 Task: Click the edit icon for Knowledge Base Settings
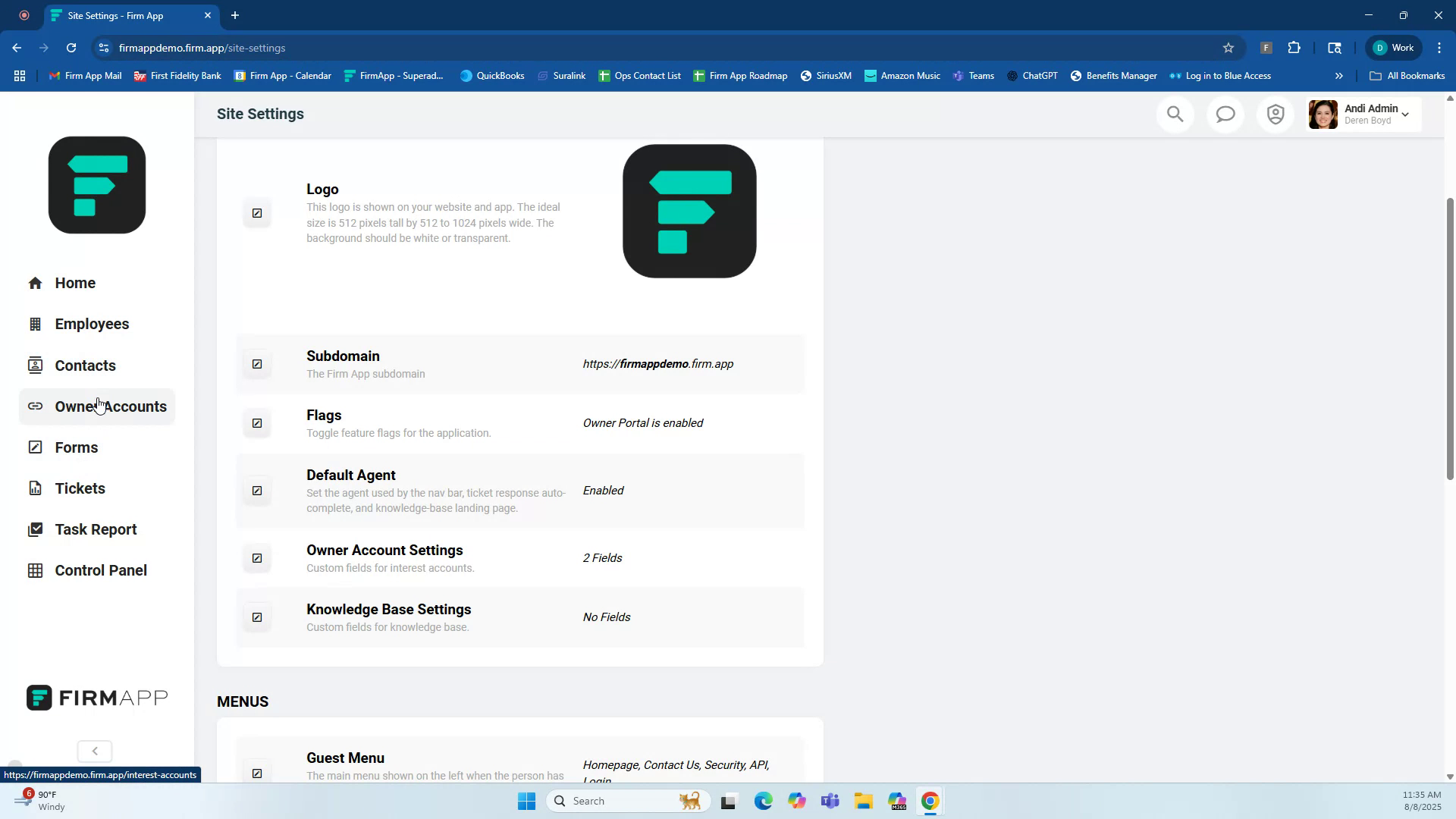tap(257, 617)
